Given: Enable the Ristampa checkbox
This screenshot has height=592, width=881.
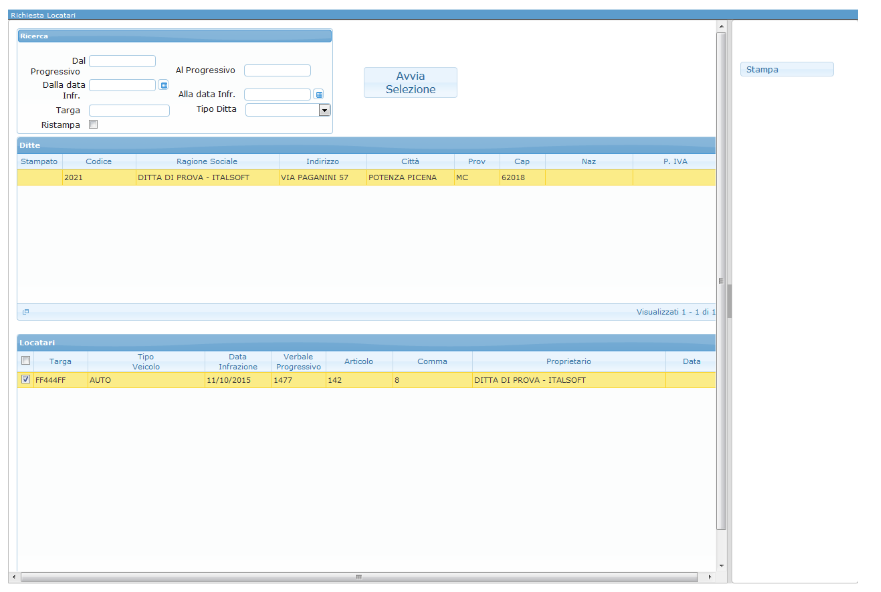Looking at the screenshot, I should (94, 125).
